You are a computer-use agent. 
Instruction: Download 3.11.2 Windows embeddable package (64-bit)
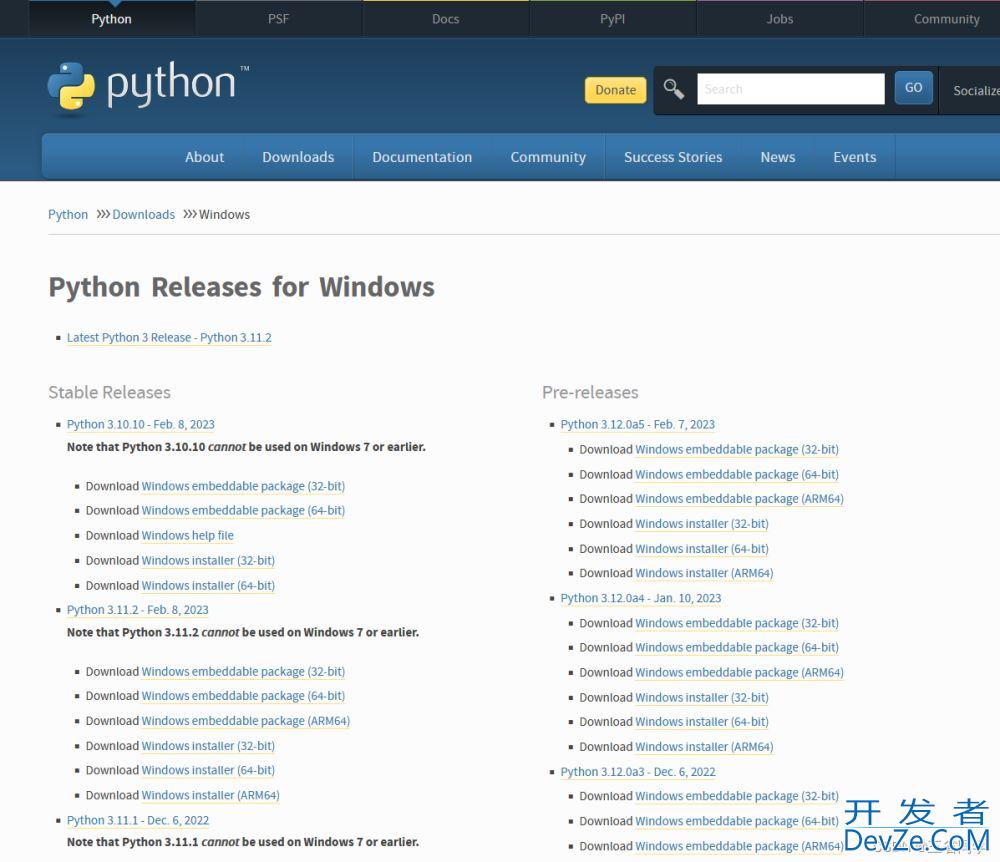point(243,696)
